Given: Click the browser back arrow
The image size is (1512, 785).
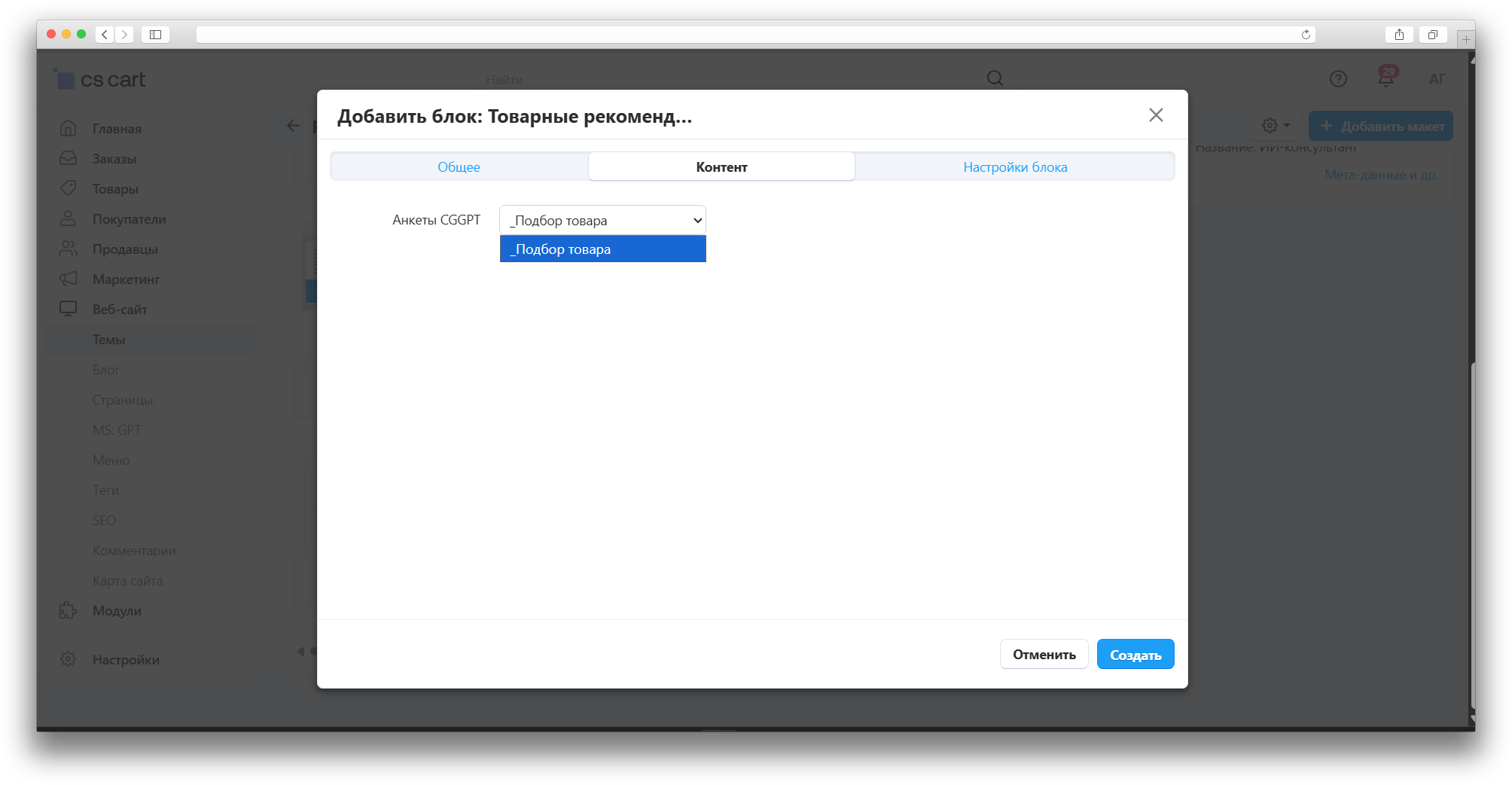Looking at the screenshot, I should (x=105, y=35).
